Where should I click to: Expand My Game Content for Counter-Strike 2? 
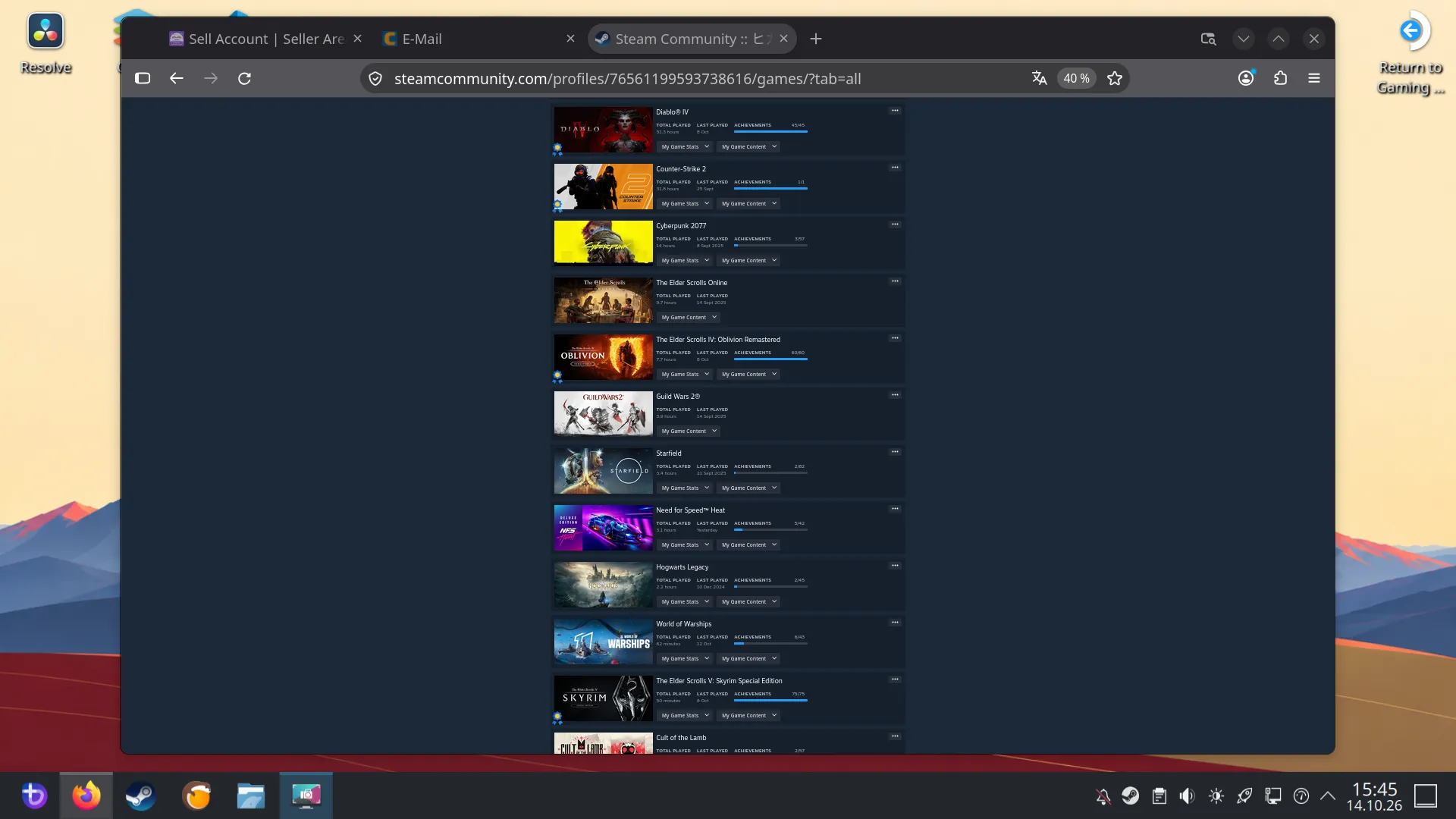tap(748, 203)
